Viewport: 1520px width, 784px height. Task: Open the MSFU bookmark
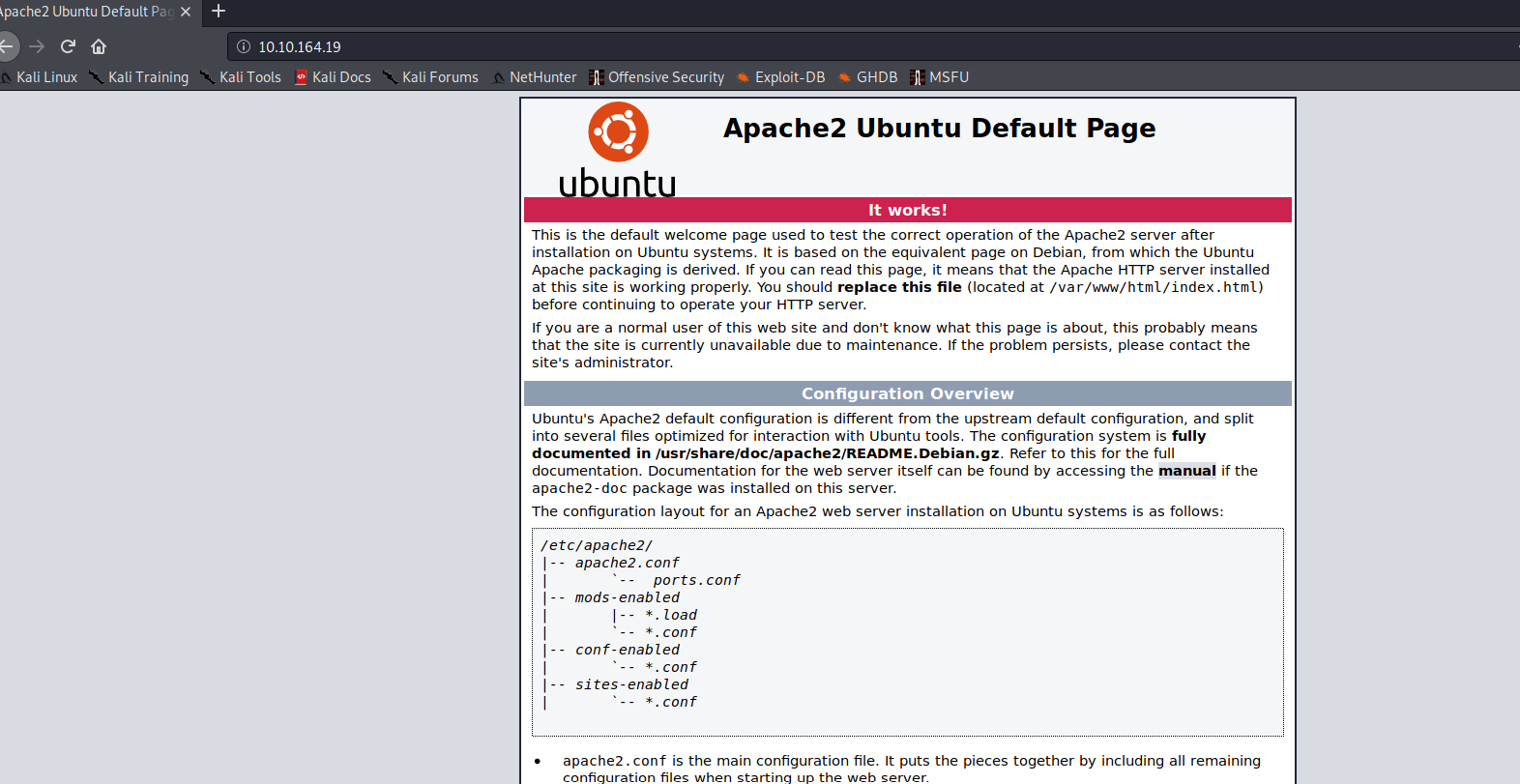[x=939, y=77]
